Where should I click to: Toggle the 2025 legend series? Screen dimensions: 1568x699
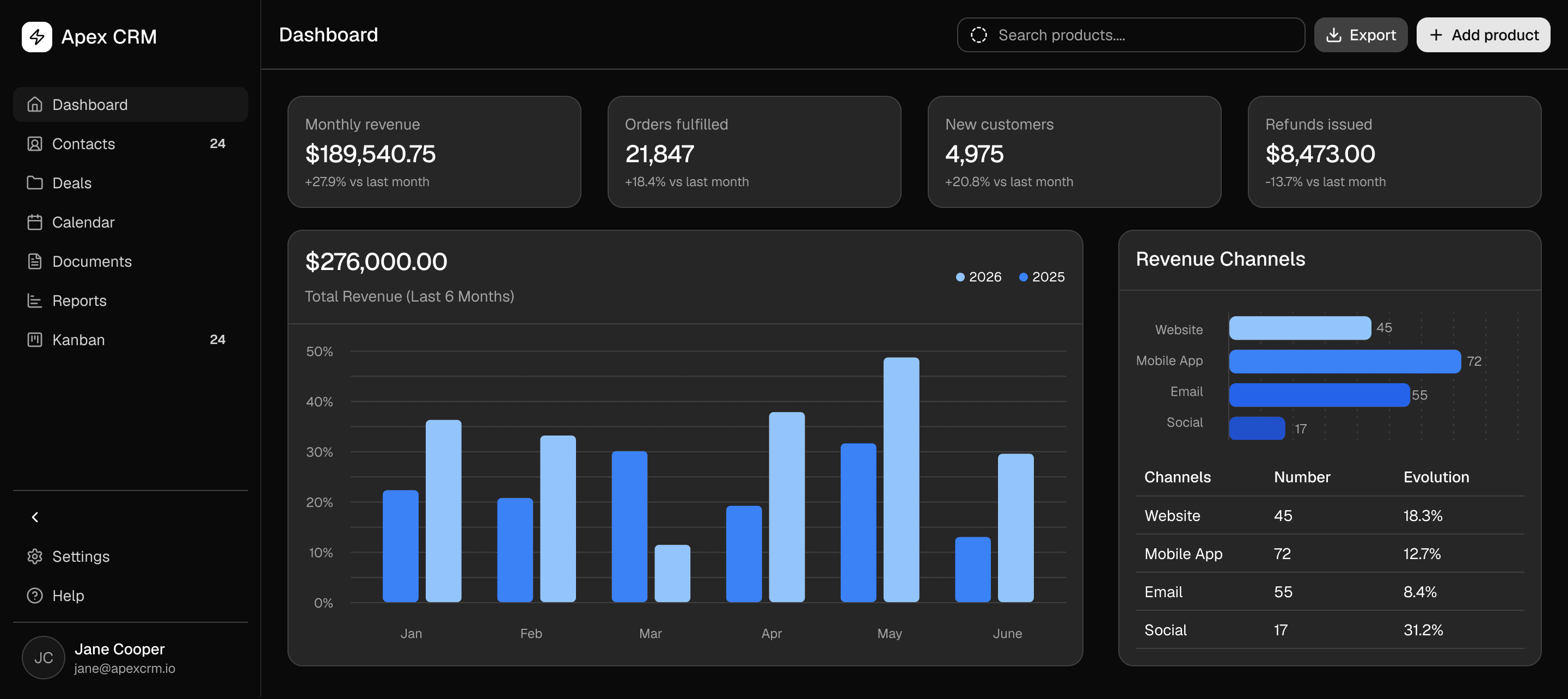[1042, 277]
